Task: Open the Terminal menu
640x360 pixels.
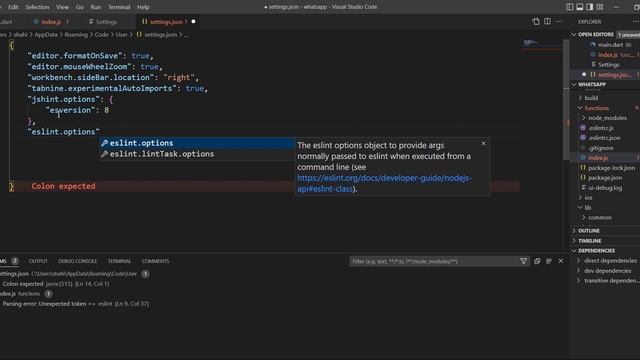Action: 119,7
